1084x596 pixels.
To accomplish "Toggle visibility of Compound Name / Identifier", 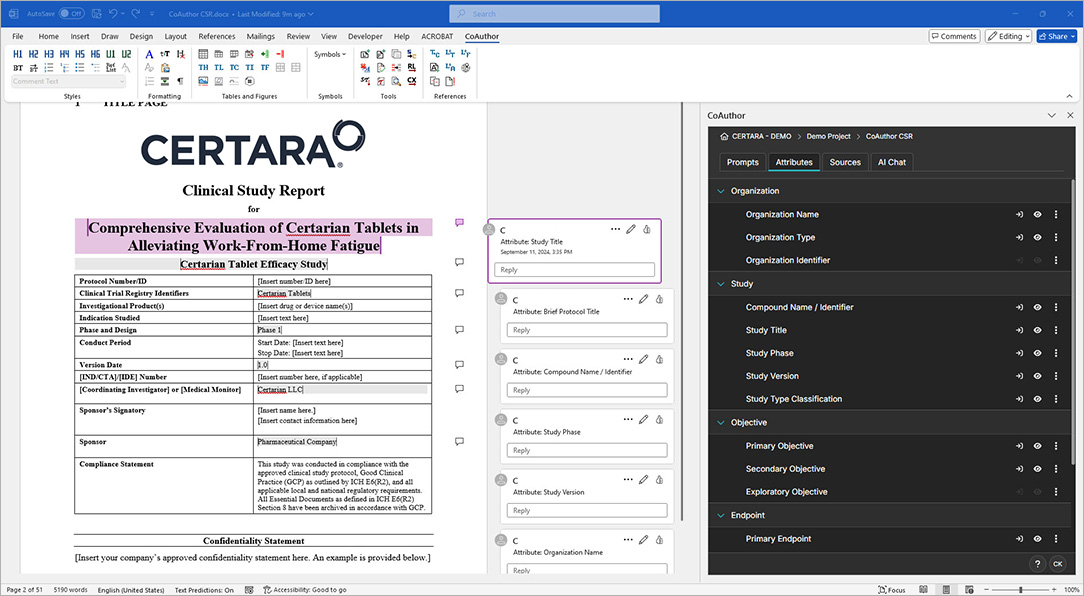I will (1038, 307).
